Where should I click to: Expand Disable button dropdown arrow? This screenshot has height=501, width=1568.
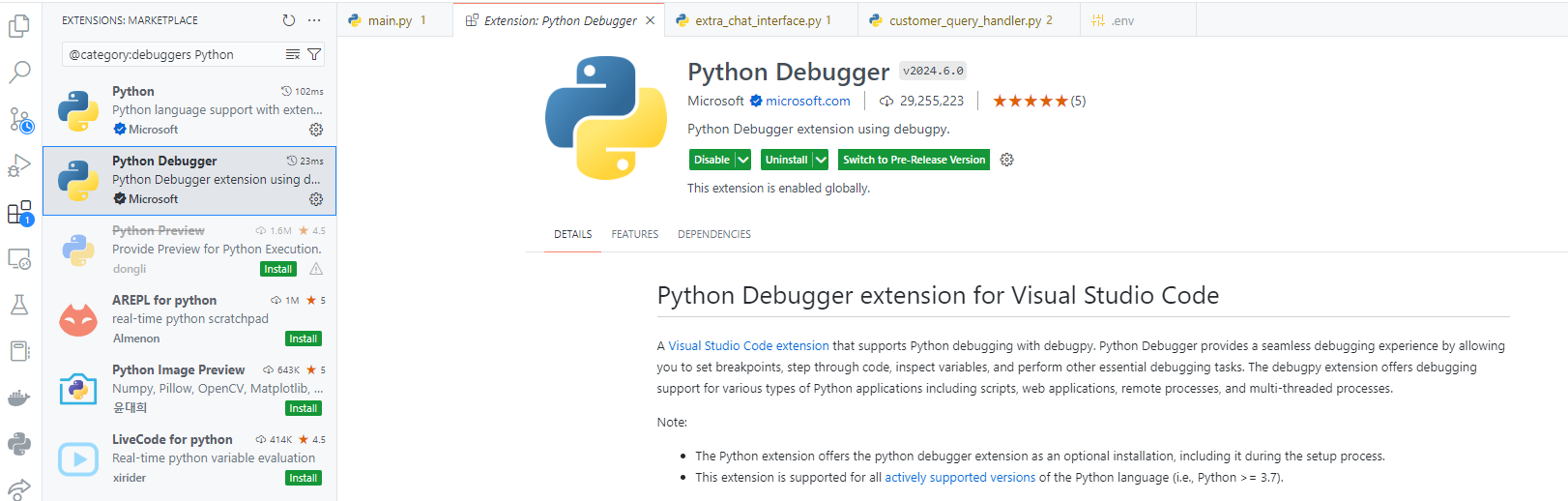pyautogui.click(x=743, y=160)
